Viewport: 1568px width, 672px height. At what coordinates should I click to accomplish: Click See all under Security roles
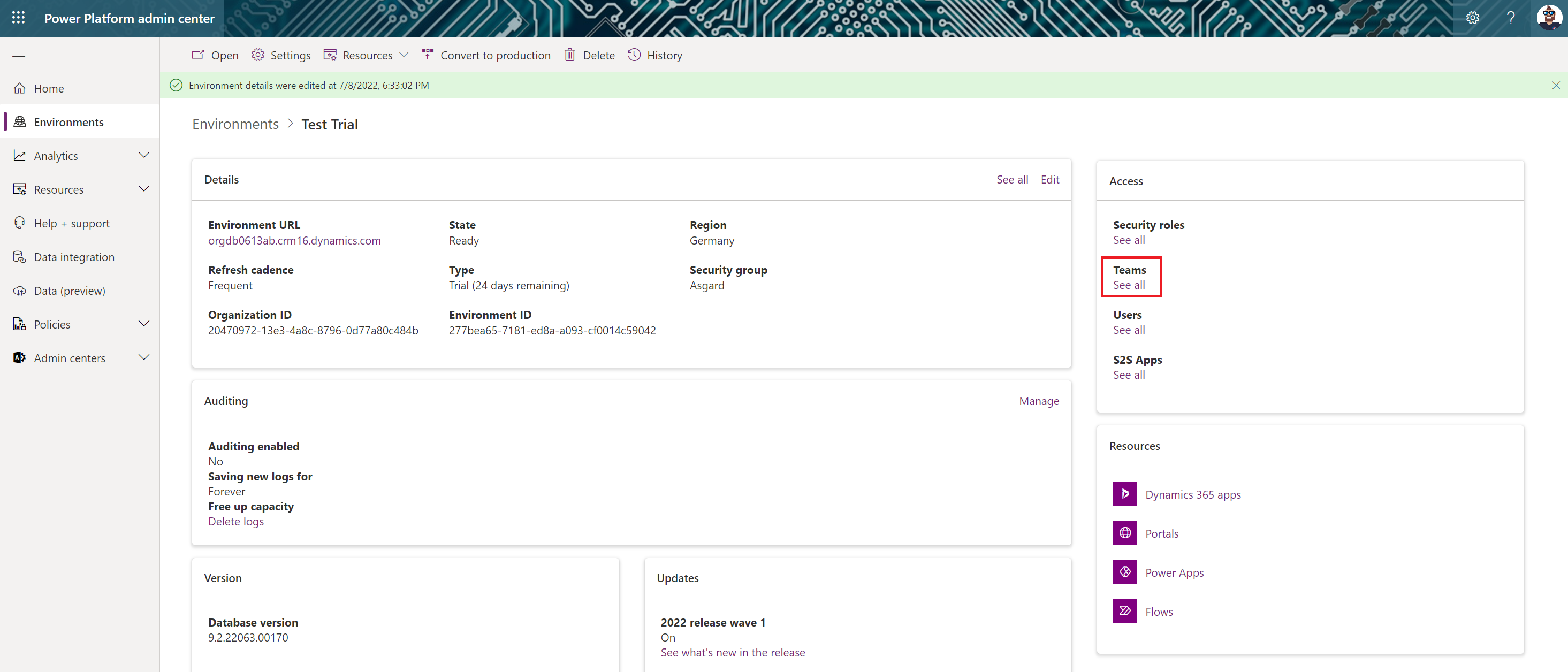coord(1129,240)
